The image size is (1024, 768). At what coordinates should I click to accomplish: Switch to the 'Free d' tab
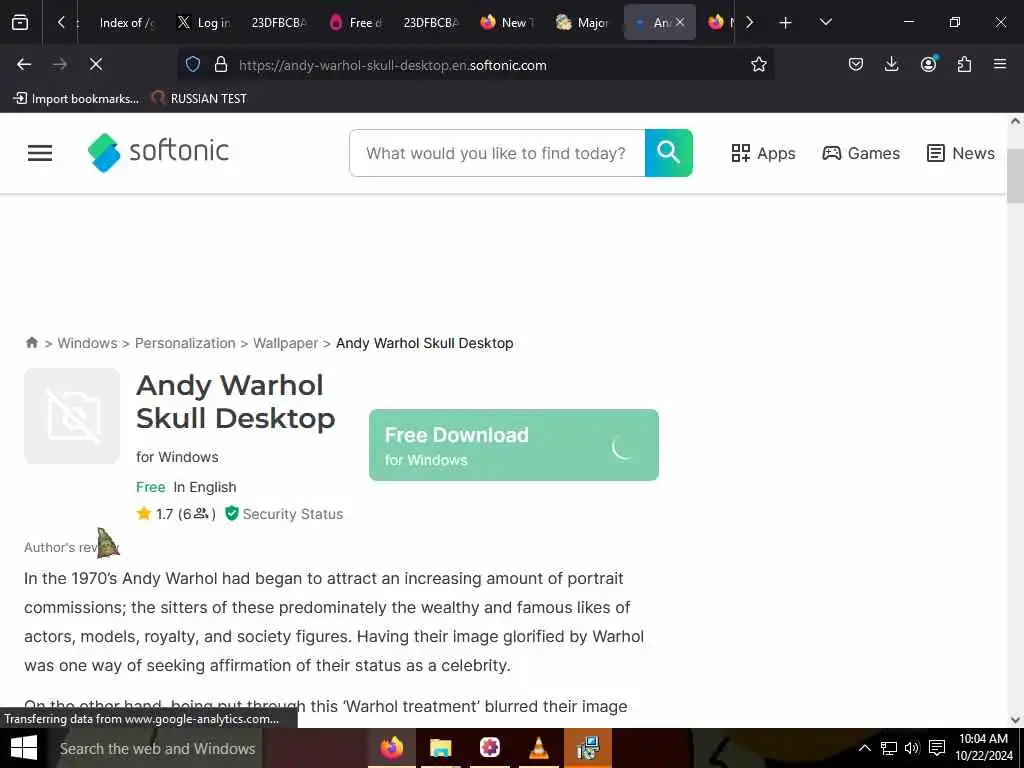(357, 22)
